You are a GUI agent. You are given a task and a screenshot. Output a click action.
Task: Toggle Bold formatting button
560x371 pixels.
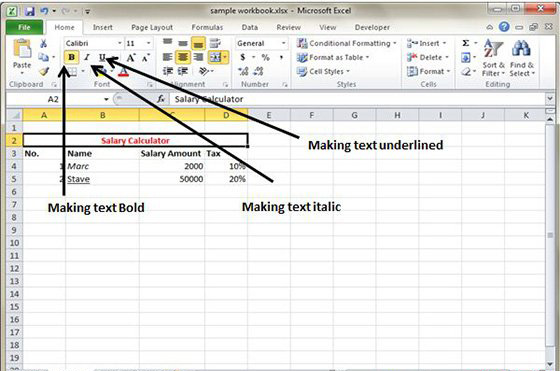click(71, 57)
